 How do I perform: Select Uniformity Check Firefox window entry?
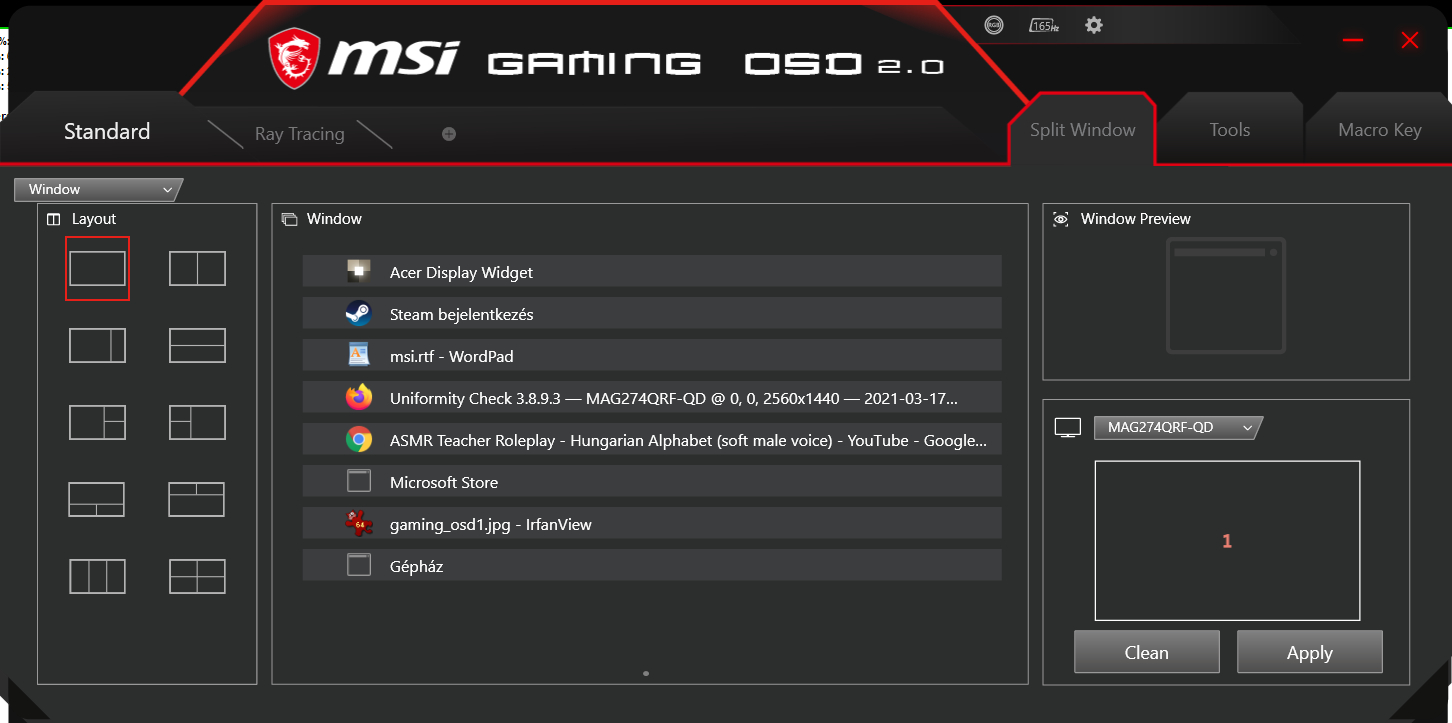(x=652, y=398)
